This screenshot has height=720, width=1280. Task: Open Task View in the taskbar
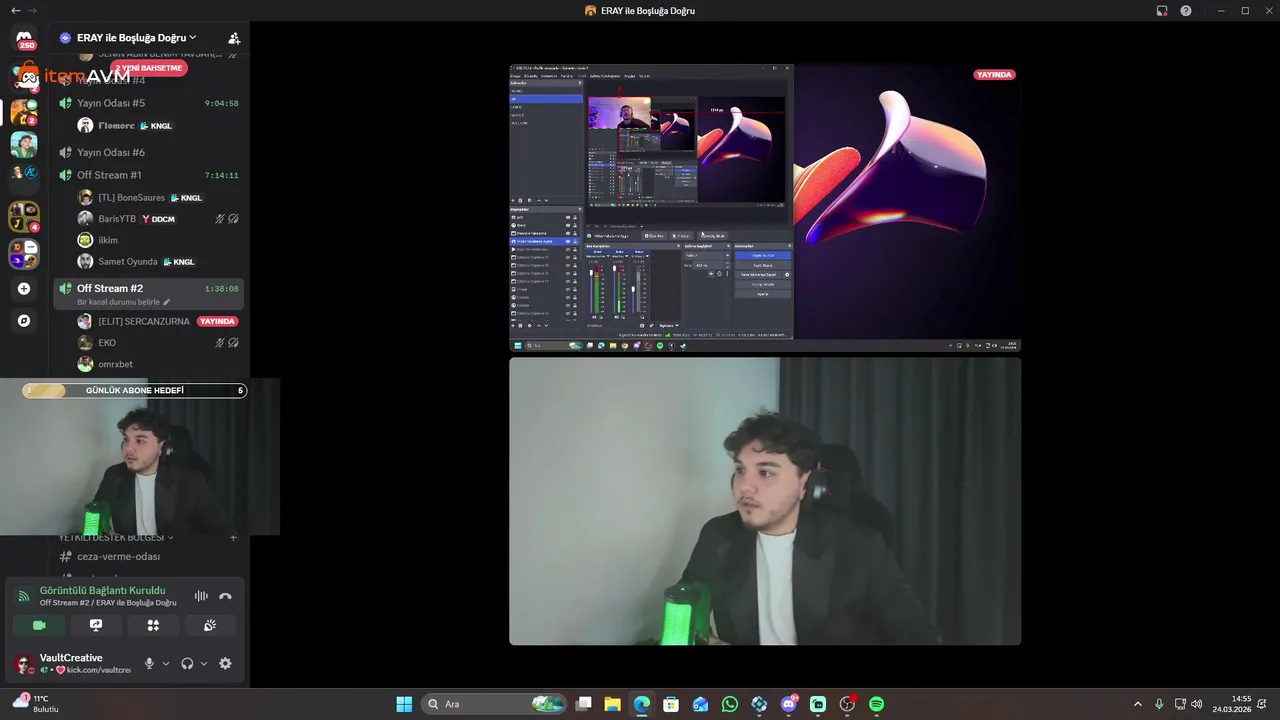[583, 704]
